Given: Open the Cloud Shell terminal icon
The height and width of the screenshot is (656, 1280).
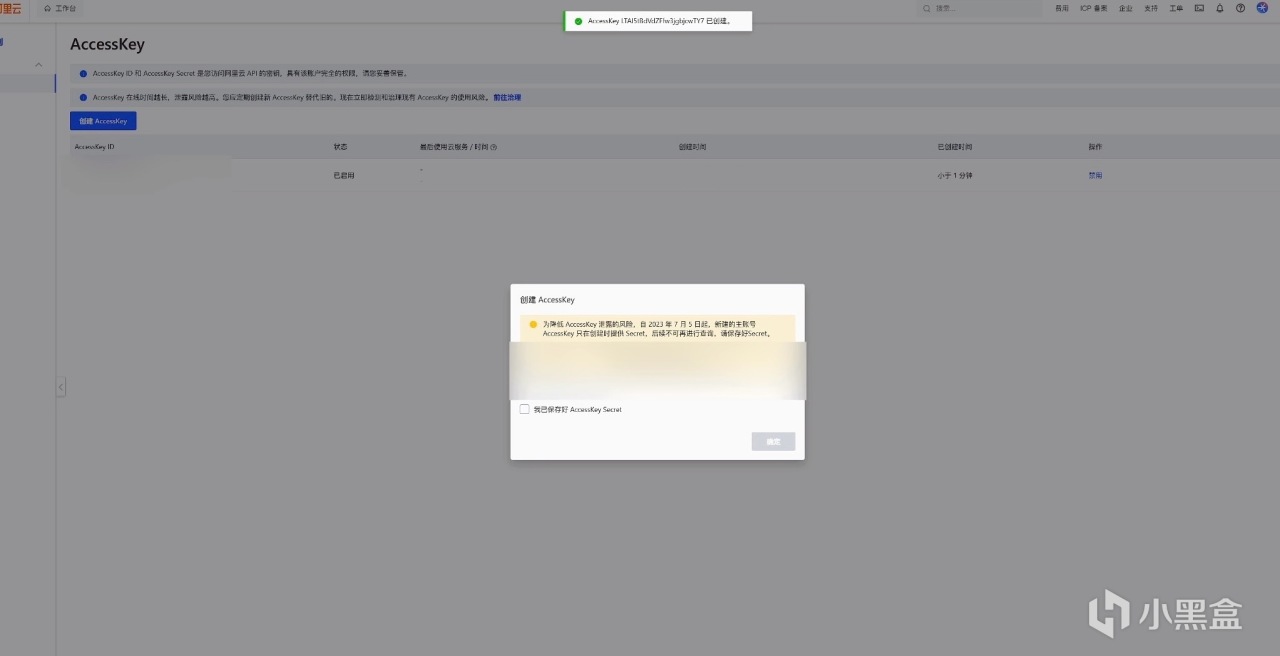Looking at the screenshot, I should click(x=1199, y=8).
